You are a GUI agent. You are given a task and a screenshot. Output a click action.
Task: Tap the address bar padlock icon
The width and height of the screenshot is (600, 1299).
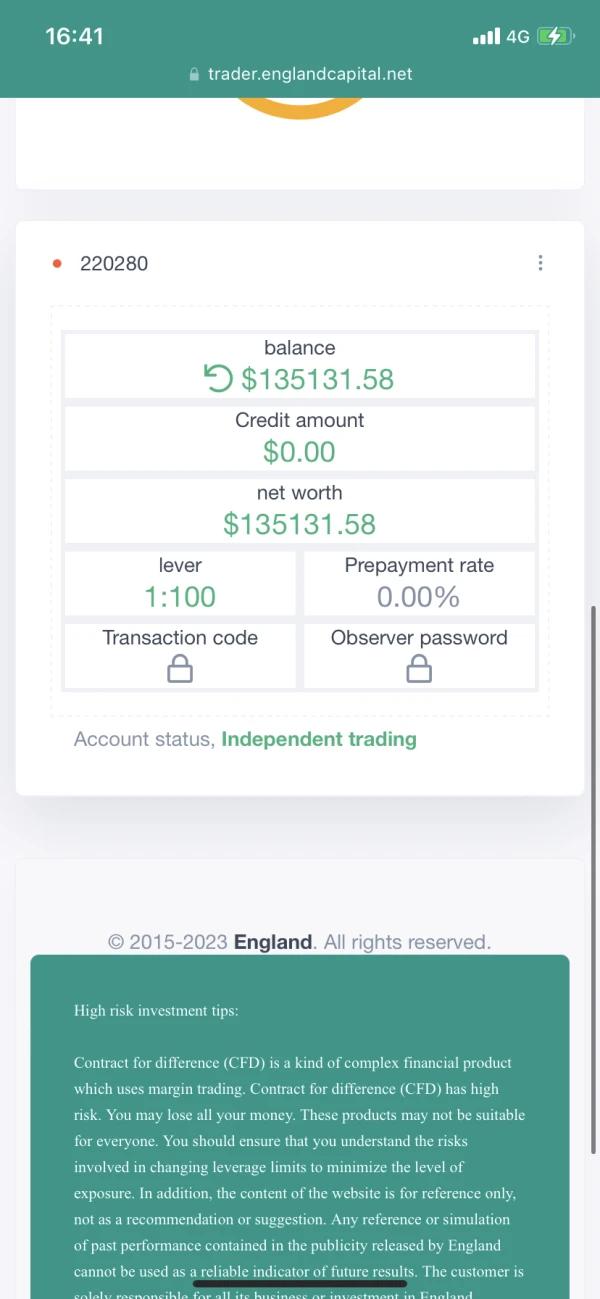194,75
